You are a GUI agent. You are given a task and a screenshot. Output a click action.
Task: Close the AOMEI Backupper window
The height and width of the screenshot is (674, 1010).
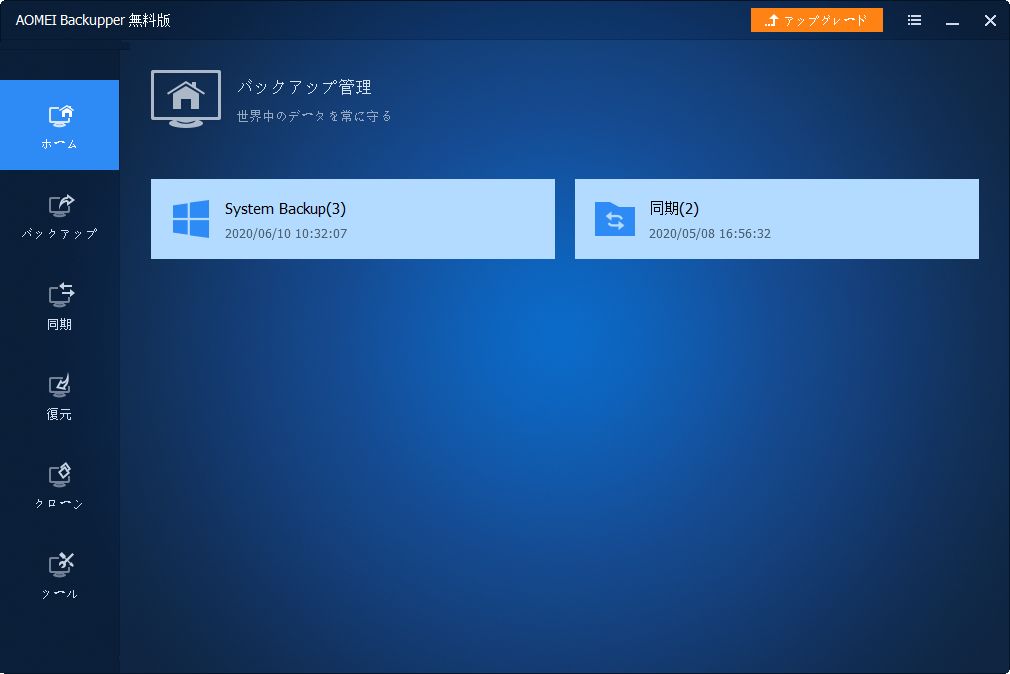pyautogui.click(x=991, y=21)
